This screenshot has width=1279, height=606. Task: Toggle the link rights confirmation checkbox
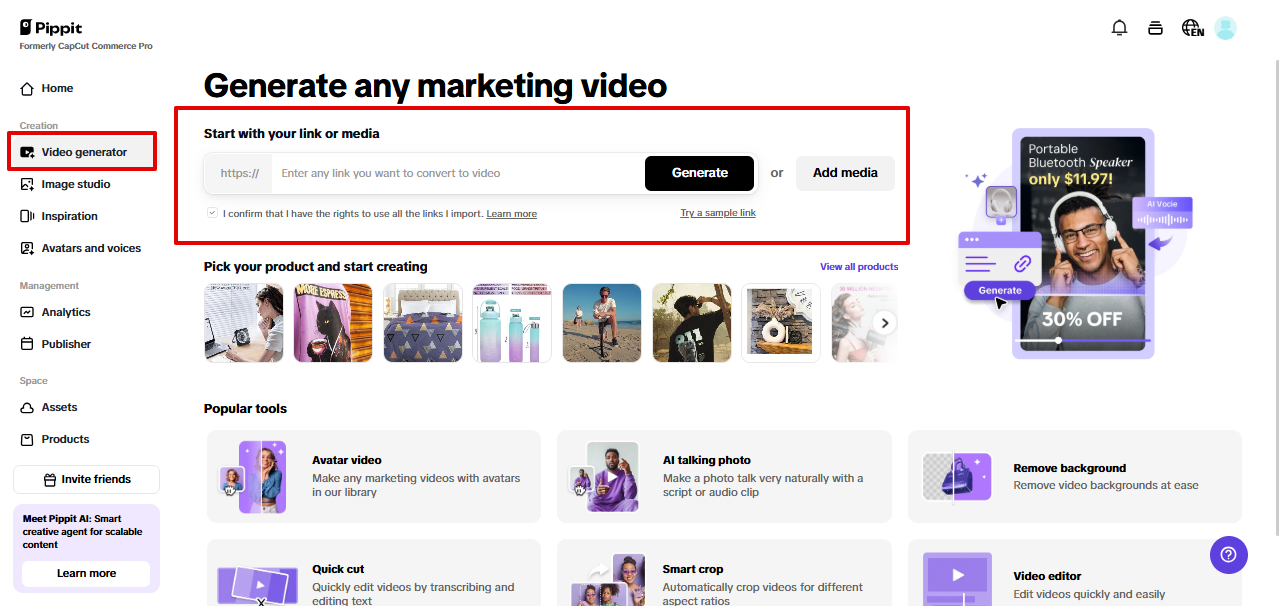pos(211,212)
